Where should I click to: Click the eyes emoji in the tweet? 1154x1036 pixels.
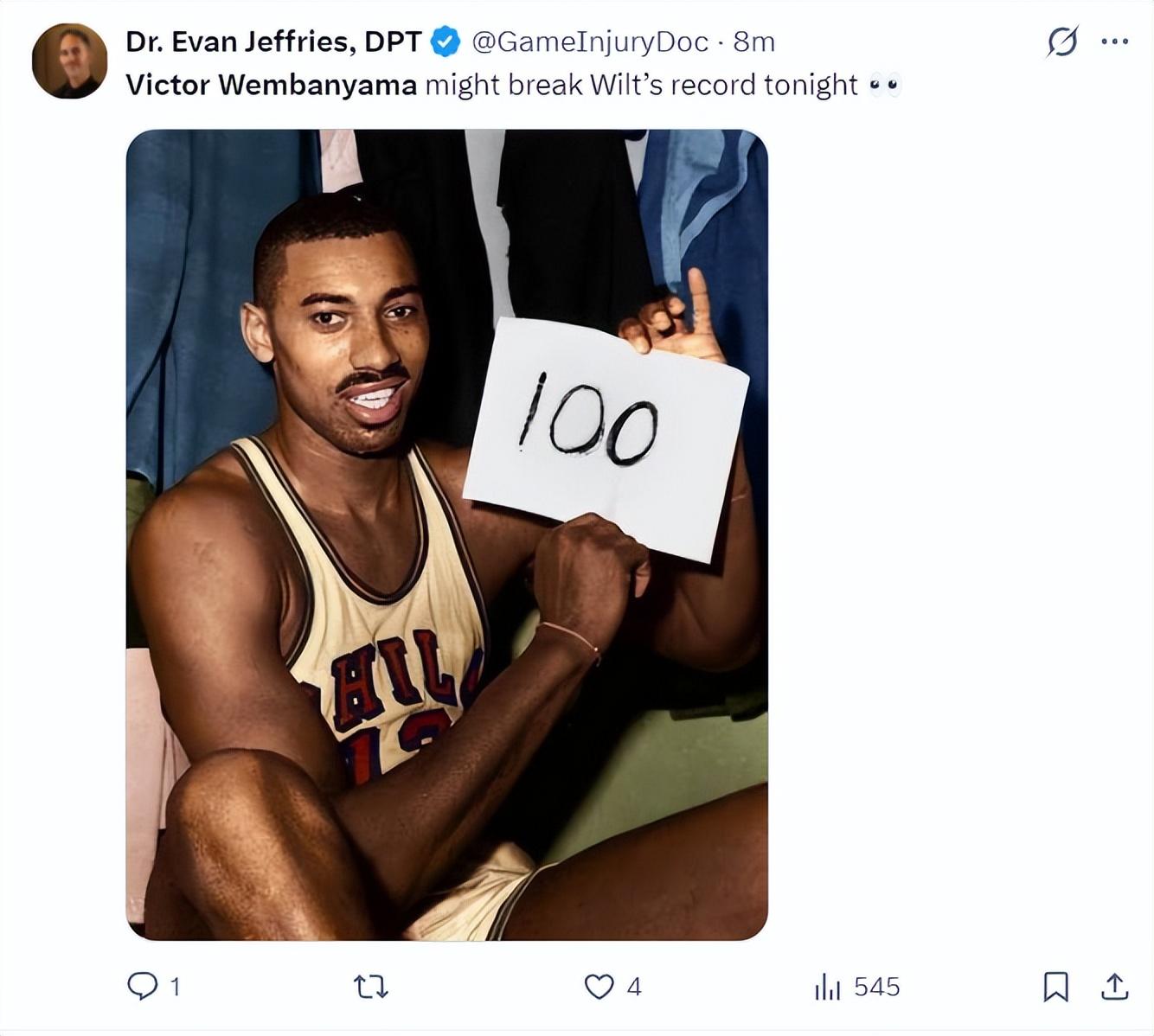884,85
